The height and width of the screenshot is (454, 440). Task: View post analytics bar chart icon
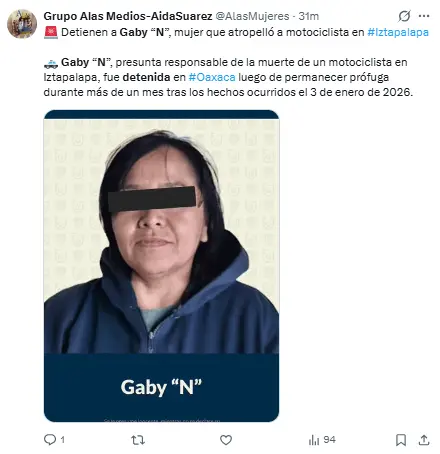pos(314,440)
